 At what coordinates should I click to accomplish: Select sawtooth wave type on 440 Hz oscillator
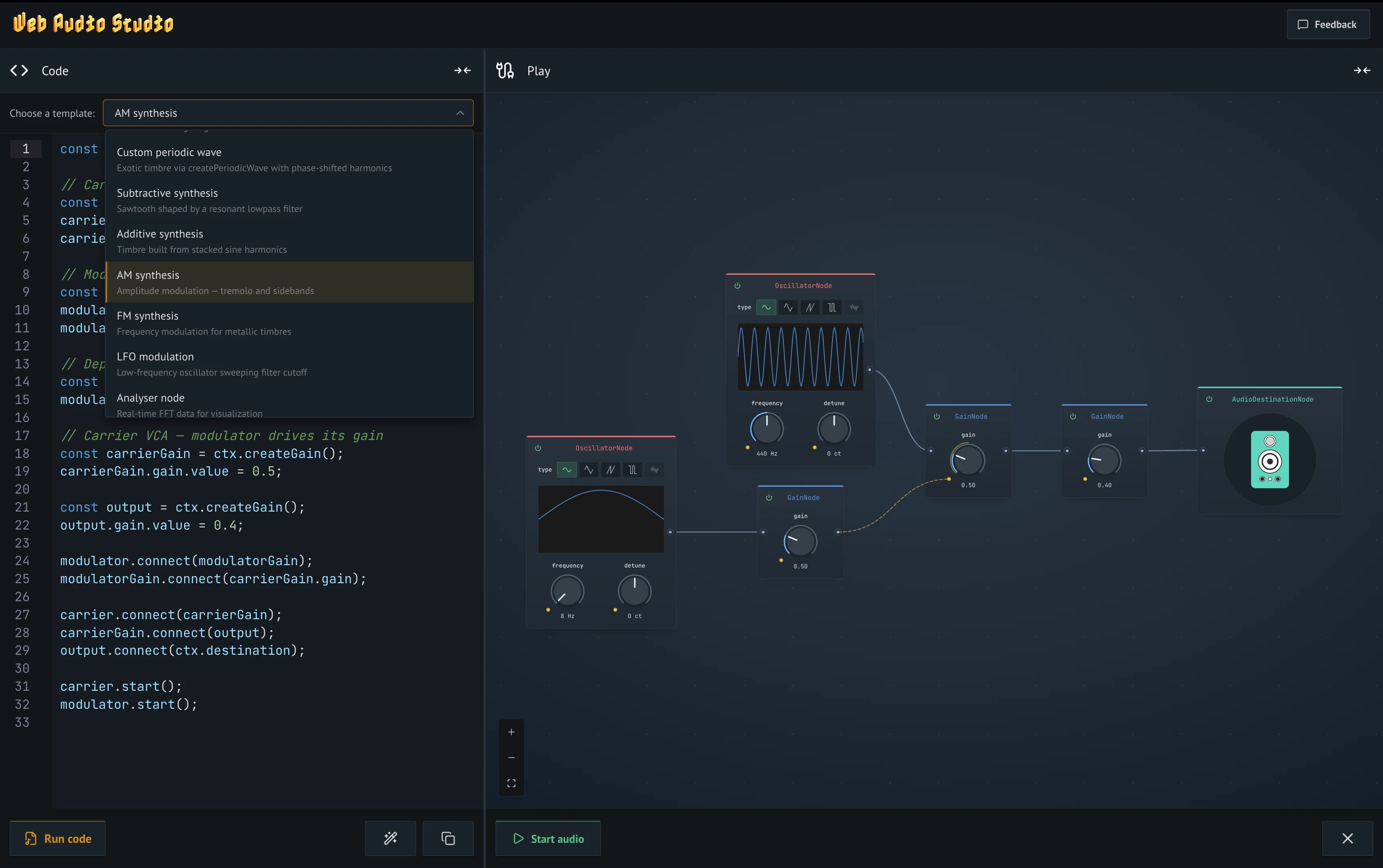(x=810, y=308)
